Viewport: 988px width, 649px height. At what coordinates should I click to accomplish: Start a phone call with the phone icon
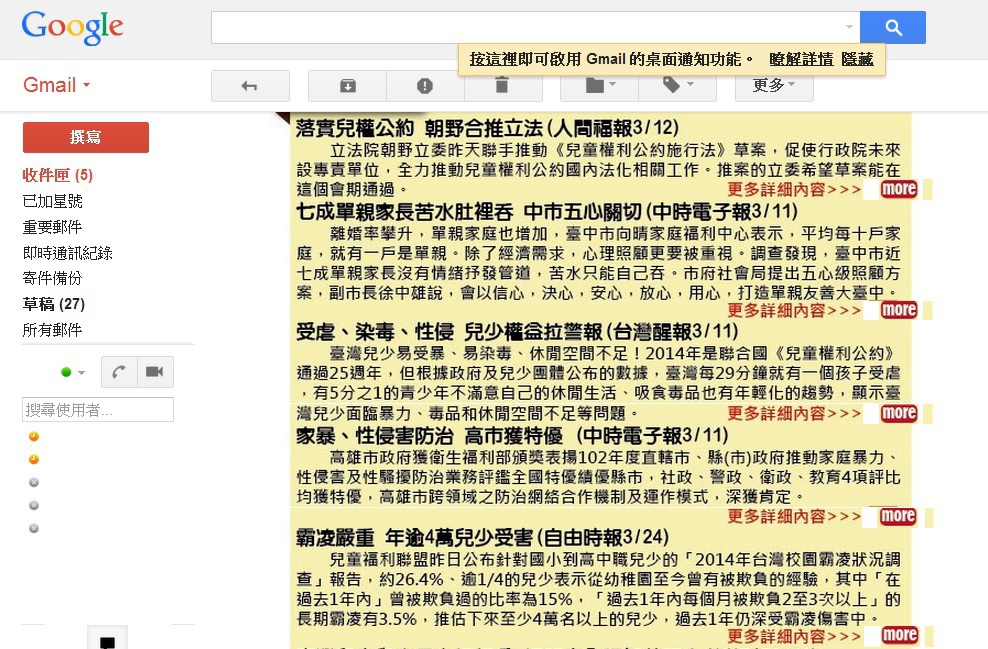[x=119, y=372]
